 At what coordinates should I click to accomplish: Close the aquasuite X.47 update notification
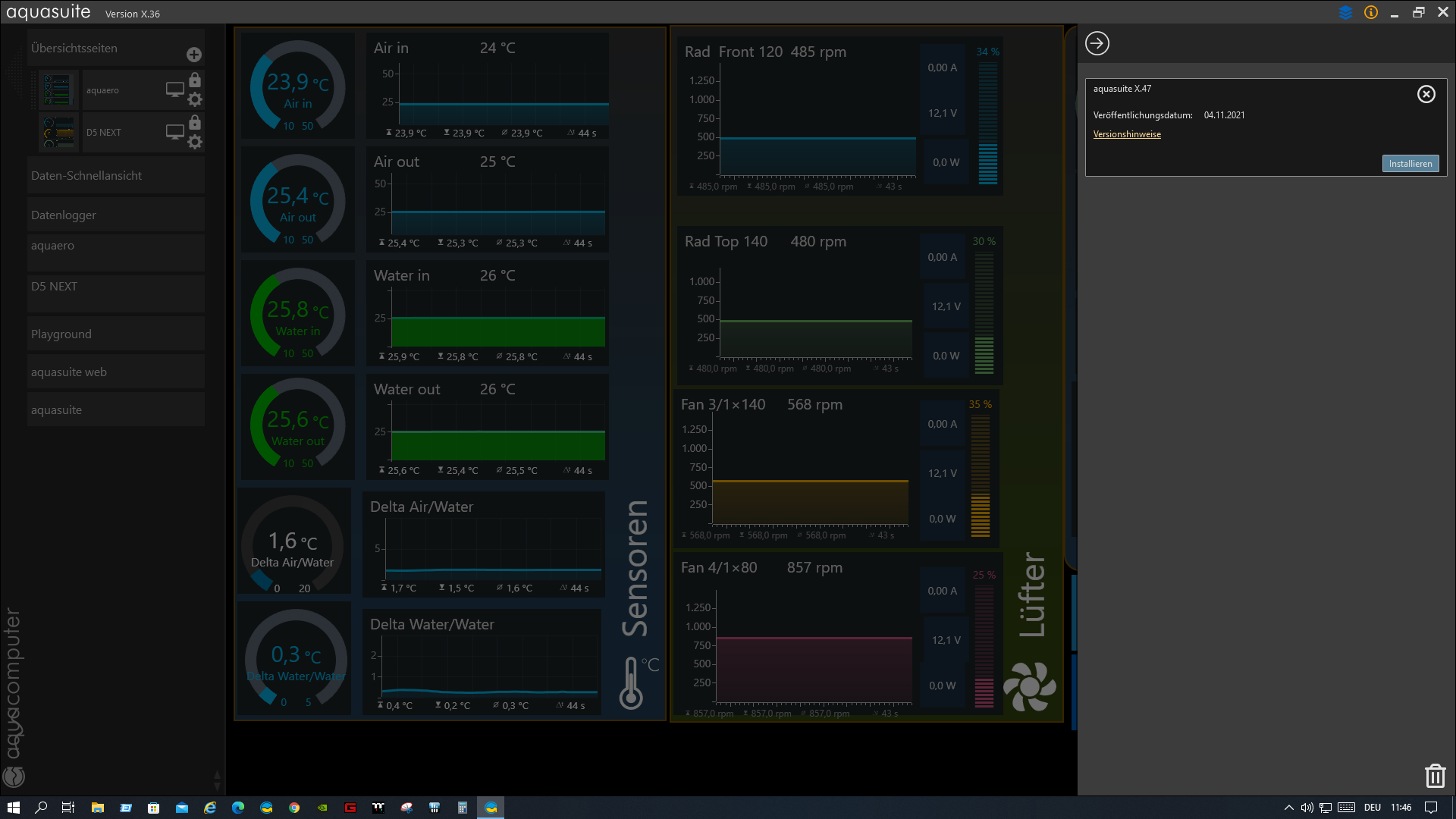click(1426, 94)
